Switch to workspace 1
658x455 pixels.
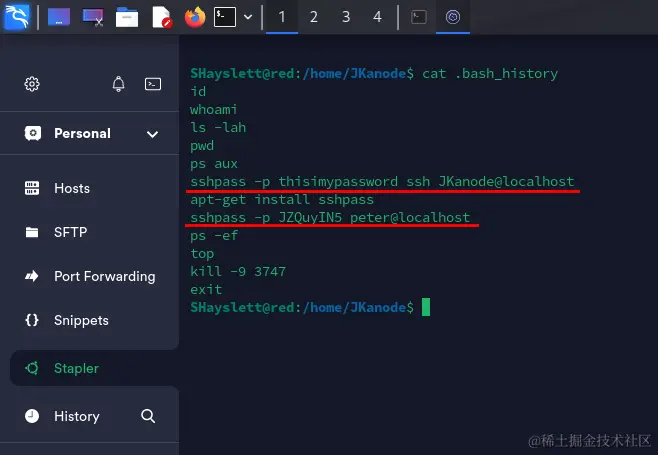tap(282, 17)
